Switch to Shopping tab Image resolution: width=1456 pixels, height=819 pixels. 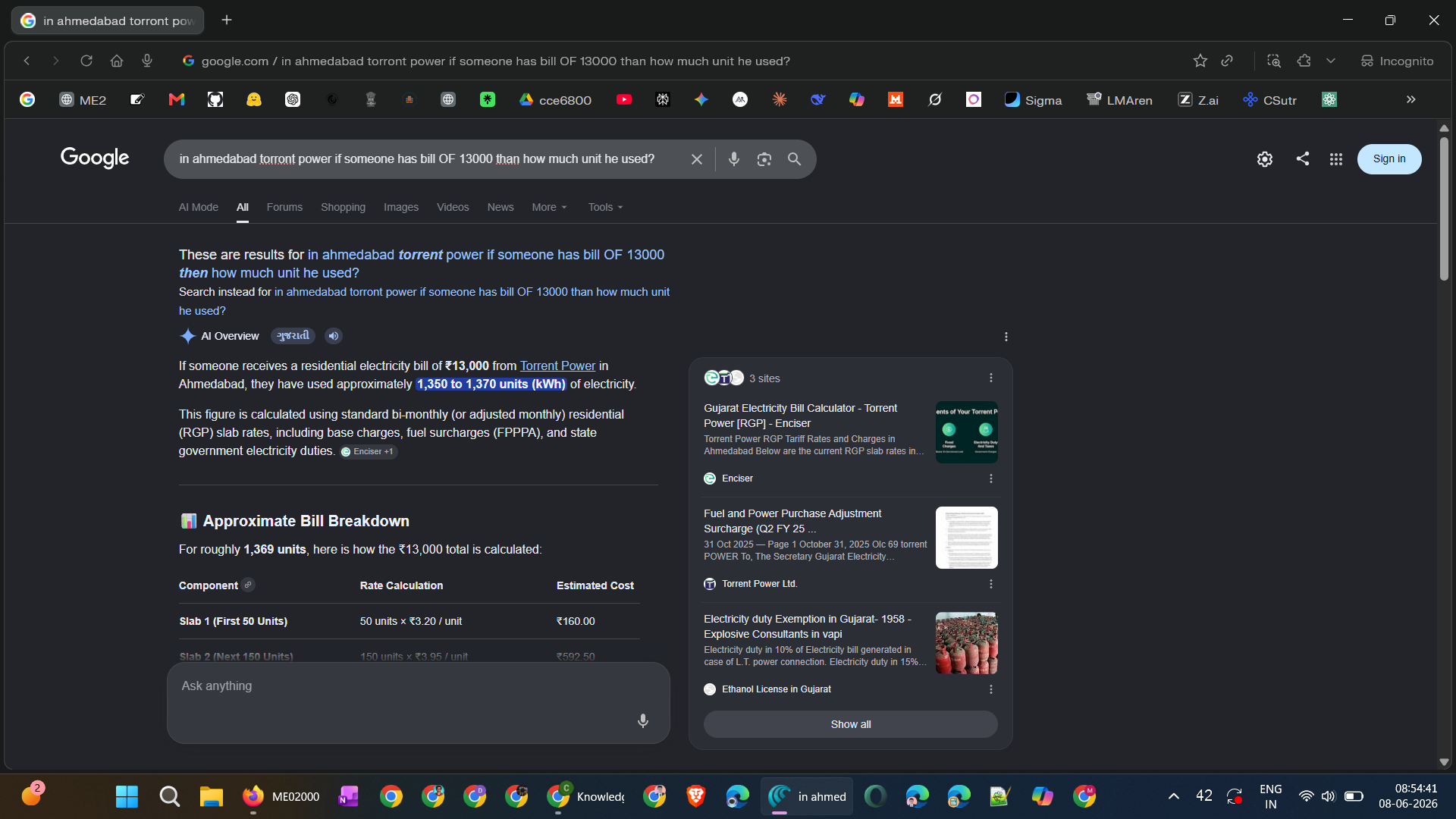click(x=343, y=207)
